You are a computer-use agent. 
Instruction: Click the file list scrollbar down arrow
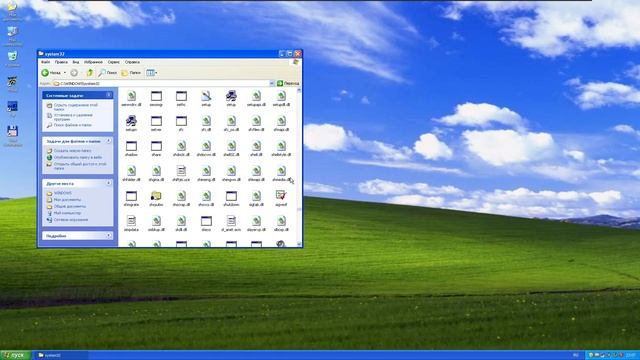tap(299, 244)
